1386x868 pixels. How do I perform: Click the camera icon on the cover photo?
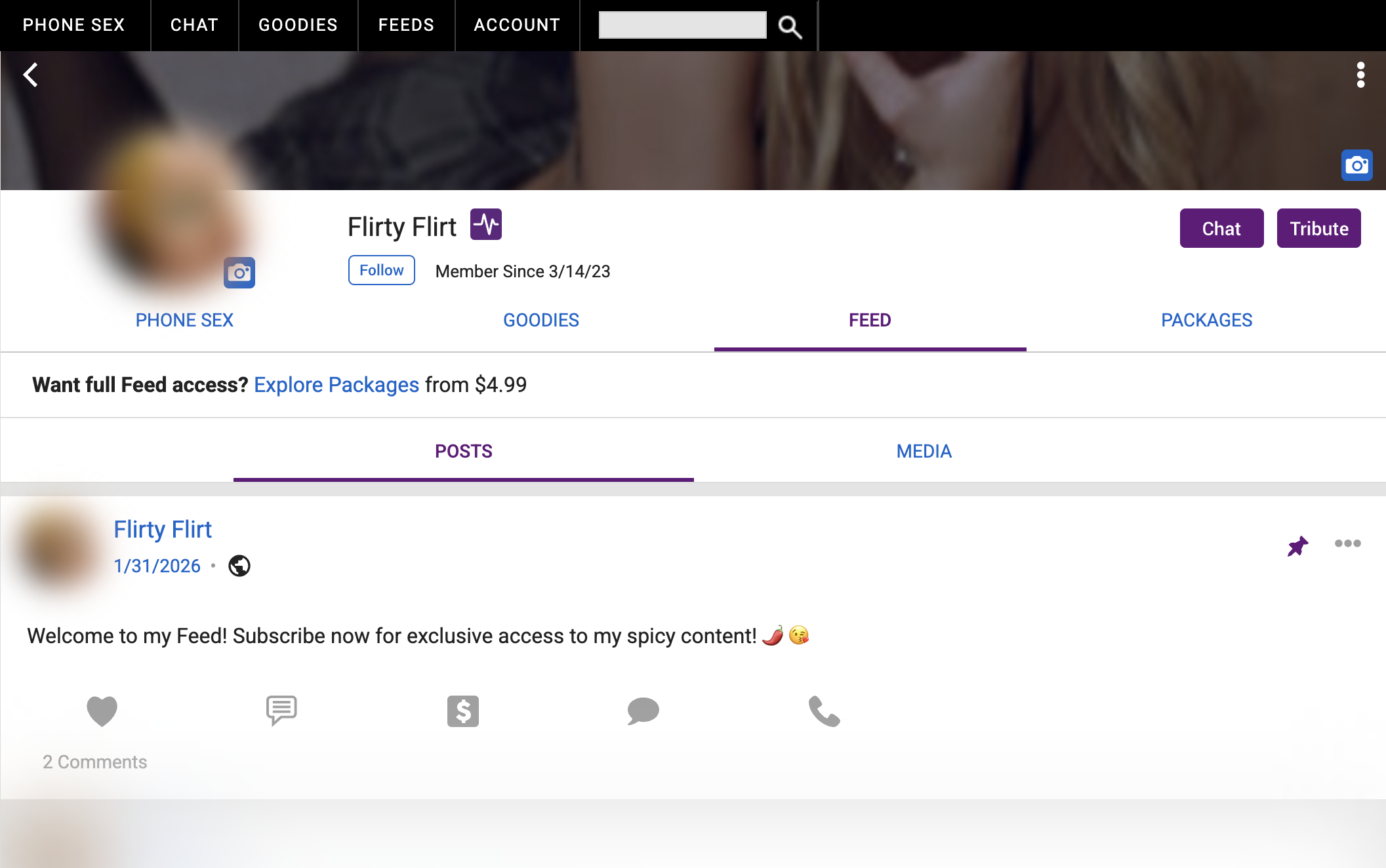(x=1356, y=165)
